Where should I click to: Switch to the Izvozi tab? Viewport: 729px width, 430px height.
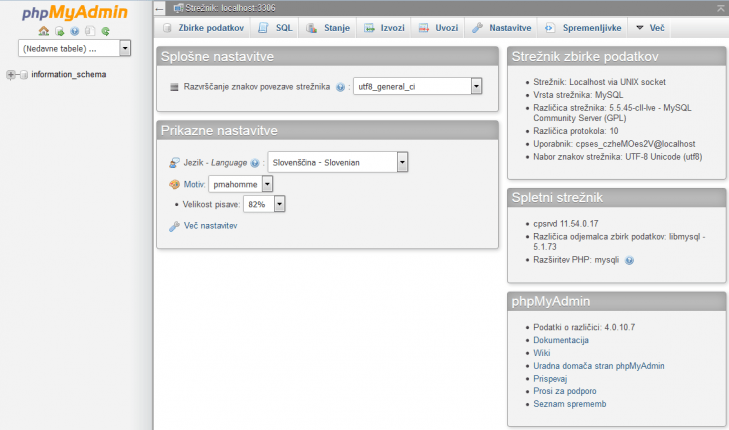tap(384, 28)
